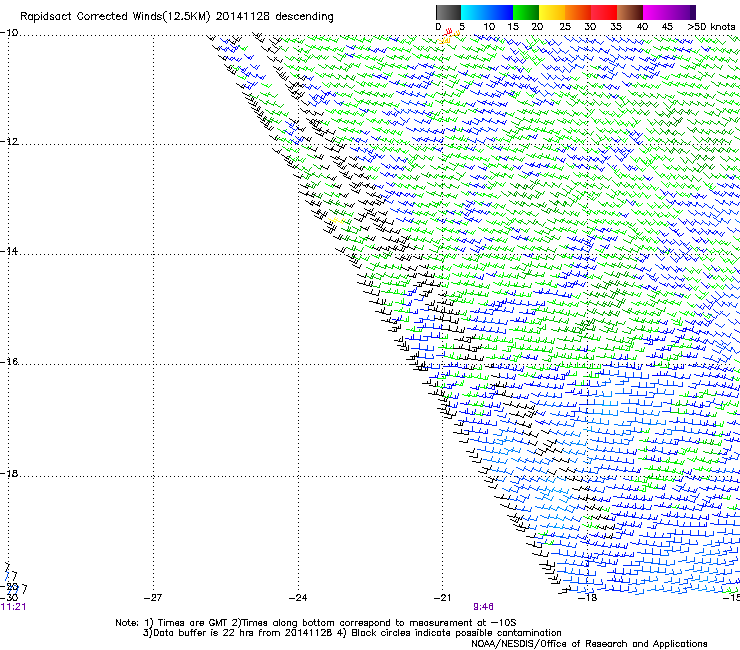Viewport: 740px width, 650px height.
Task: Click the yellow 20-25 knots legend swatch
Action: (x=552, y=12)
